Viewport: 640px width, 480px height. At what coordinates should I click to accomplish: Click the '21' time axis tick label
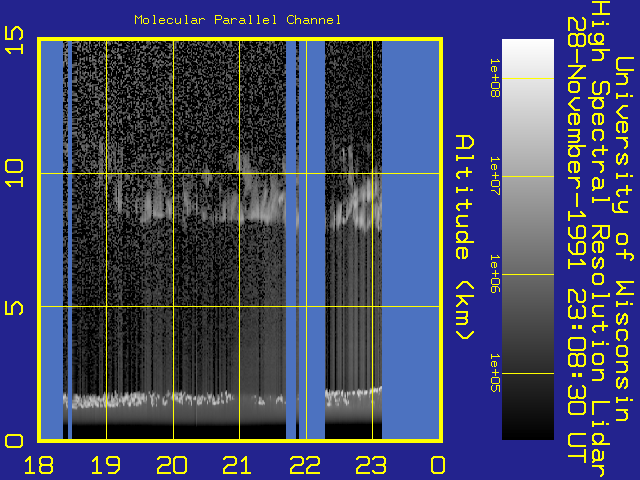coord(238,465)
